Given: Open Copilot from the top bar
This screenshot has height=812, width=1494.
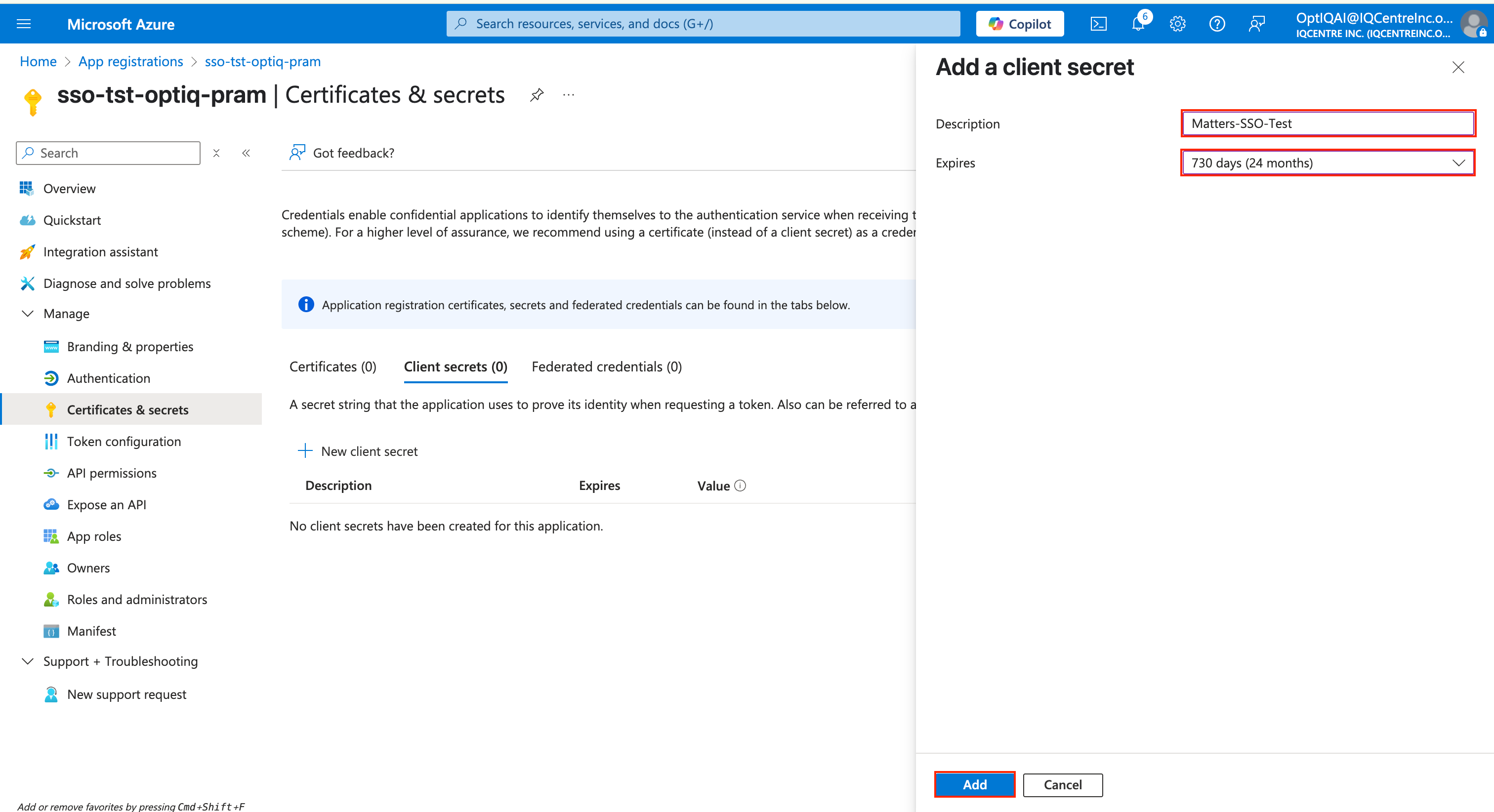Looking at the screenshot, I should [x=1020, y=24].
